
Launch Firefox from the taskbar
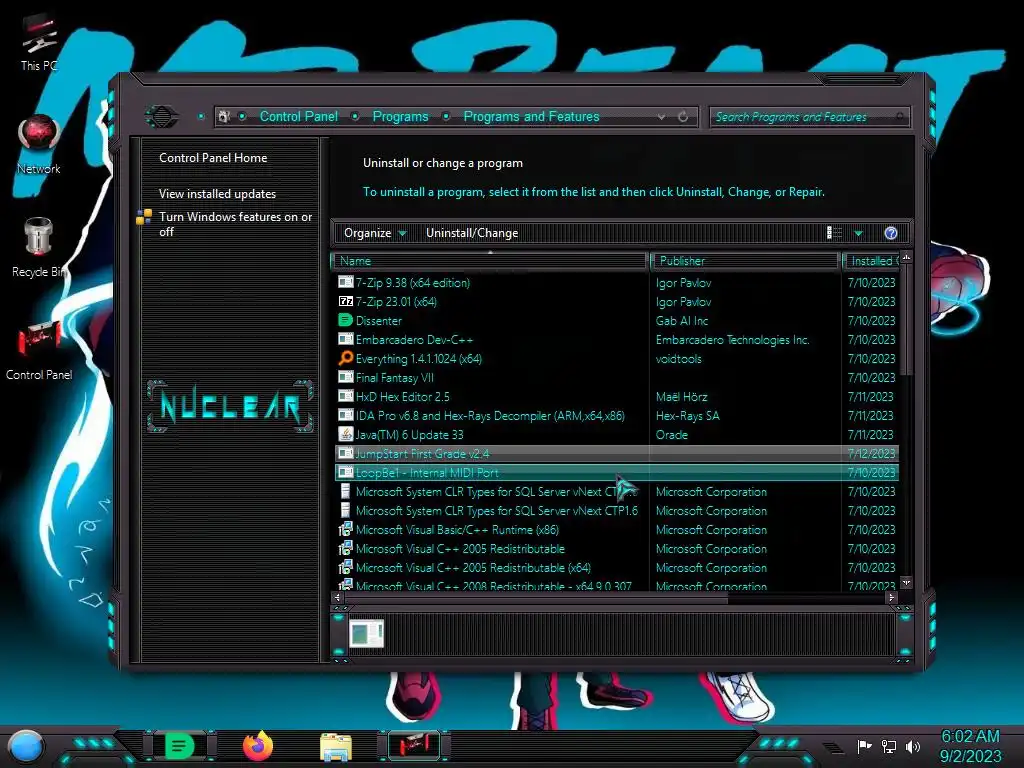258,745
